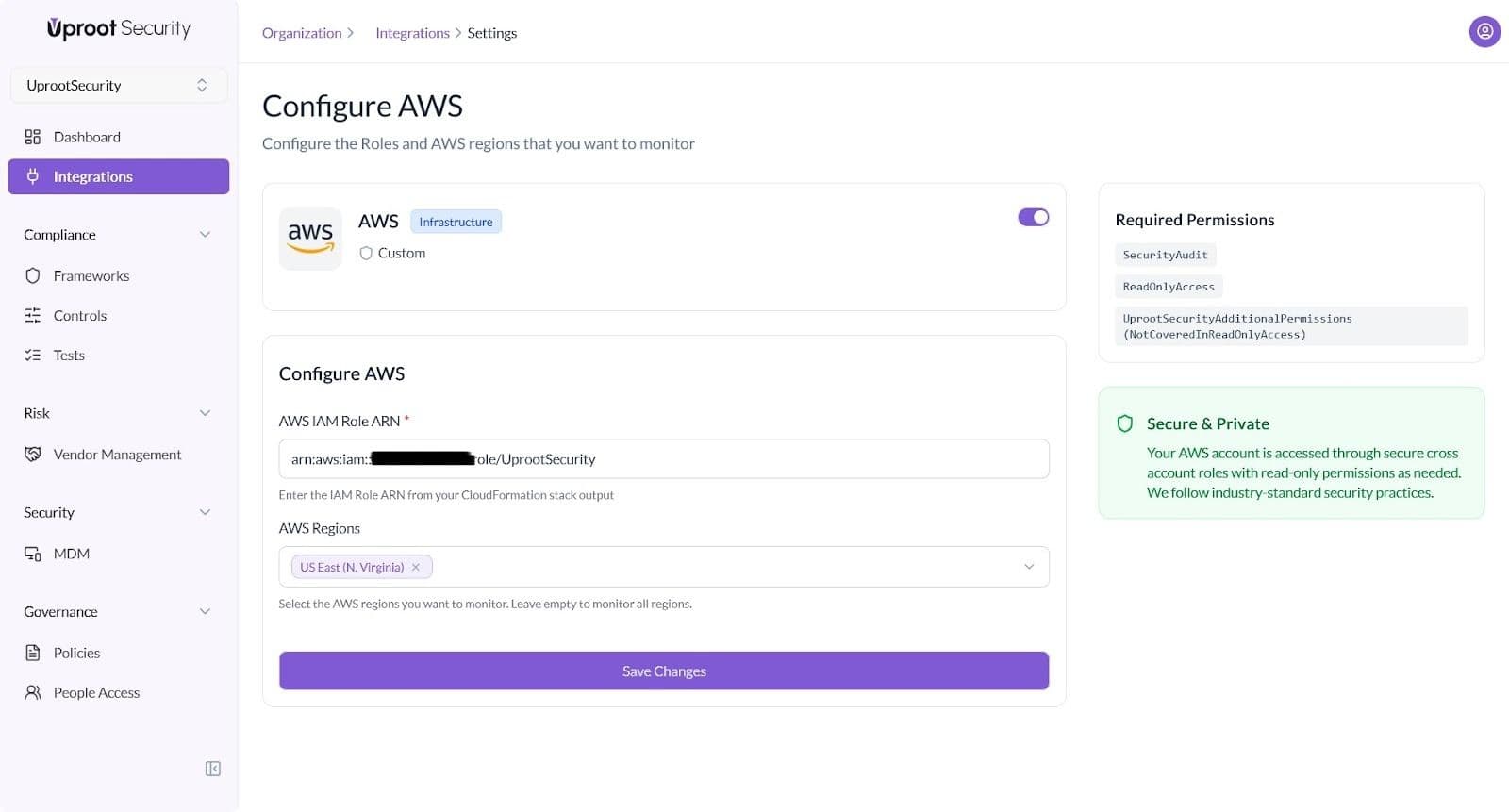1509x812 pixels.
Task: Remove the US East (N. Virginia) region tag
Action: (416, 567)
